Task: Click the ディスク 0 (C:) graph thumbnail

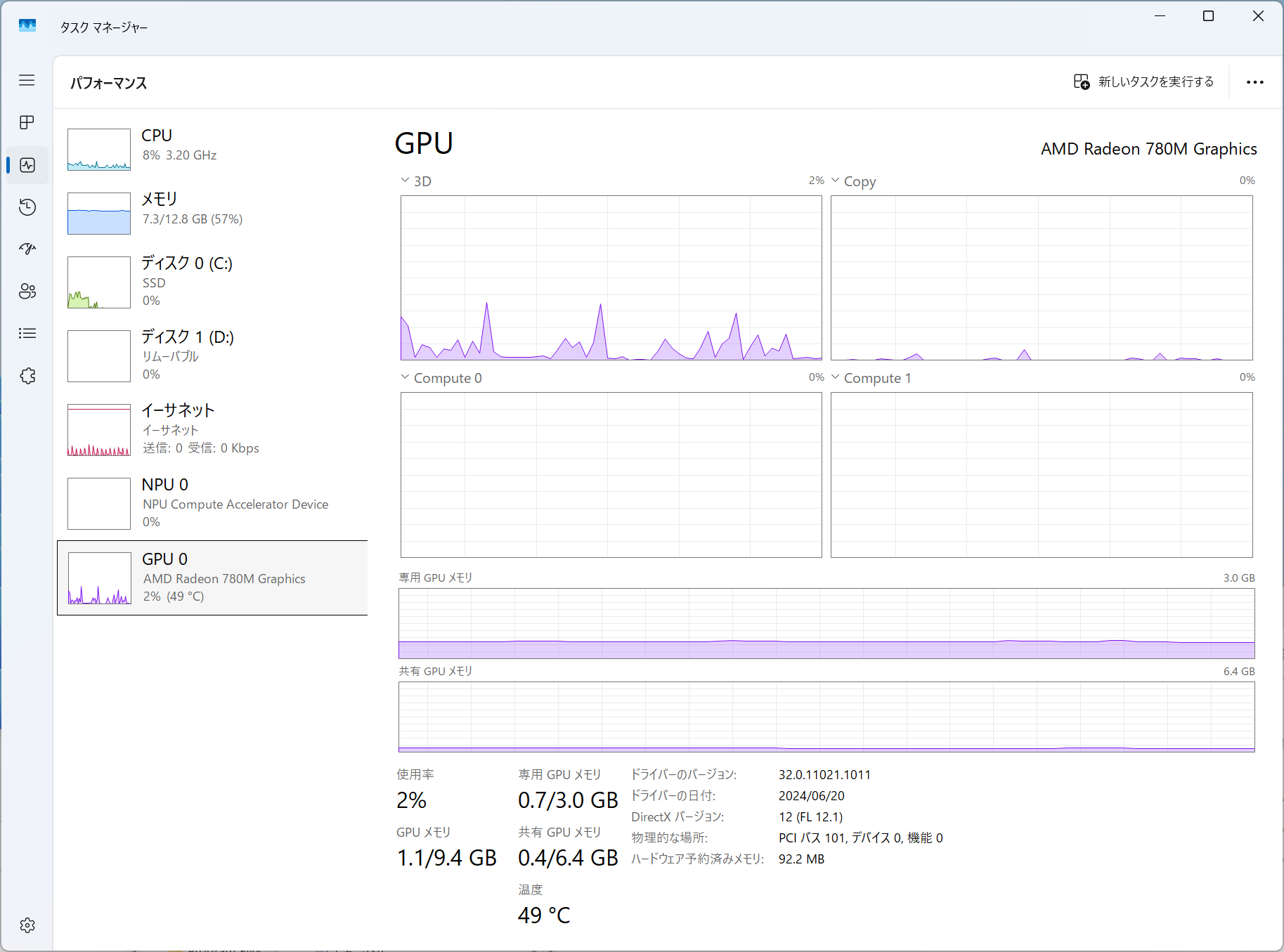Action: 99,282
